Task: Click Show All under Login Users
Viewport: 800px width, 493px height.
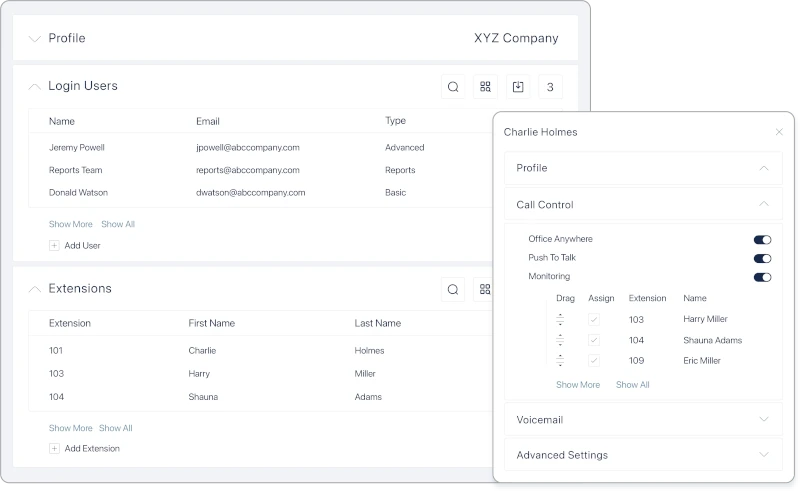Action: 118,224
